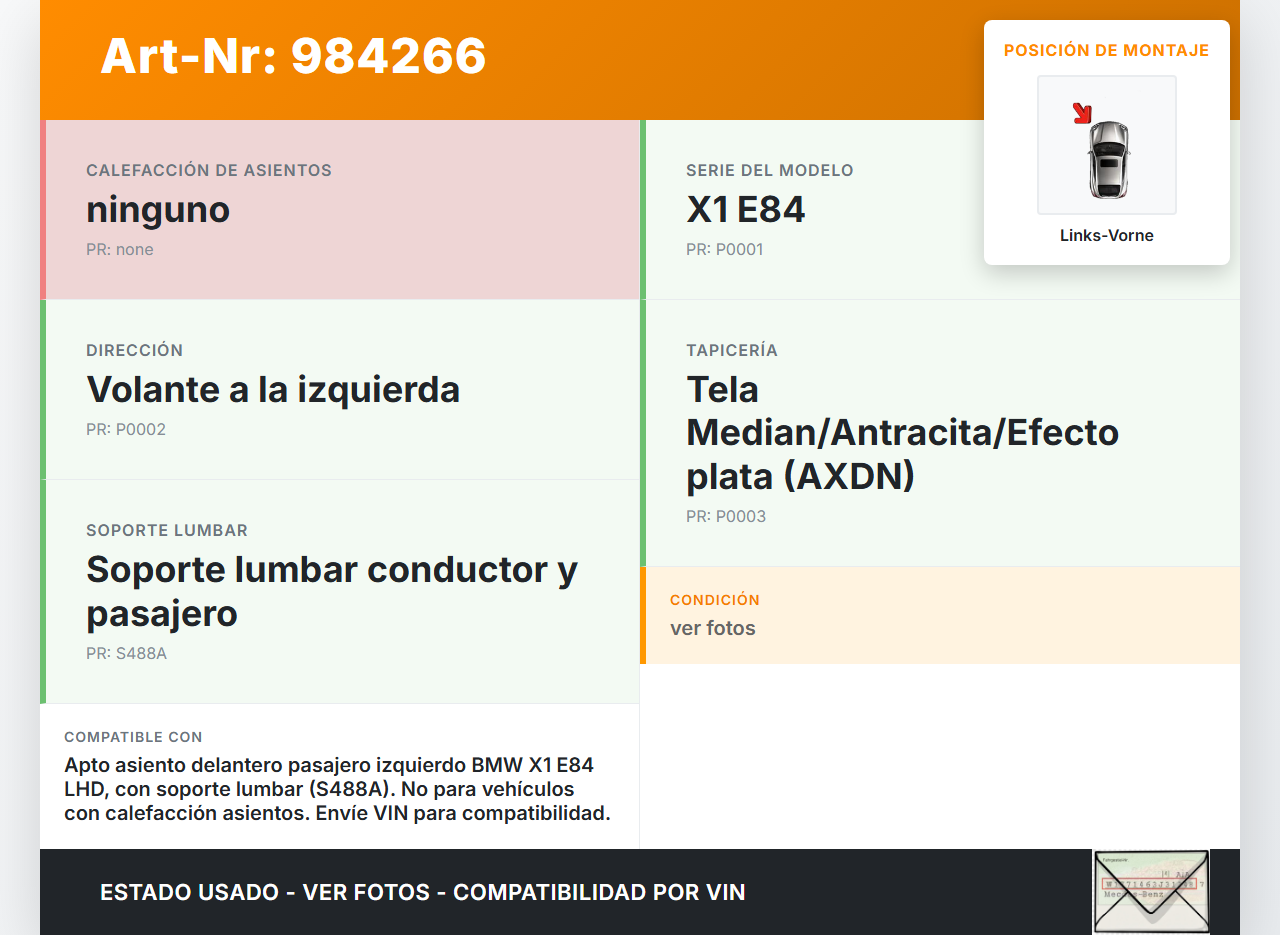Select the 'X1 E84' model value
1280x935 pixels.
coord(746,210)
